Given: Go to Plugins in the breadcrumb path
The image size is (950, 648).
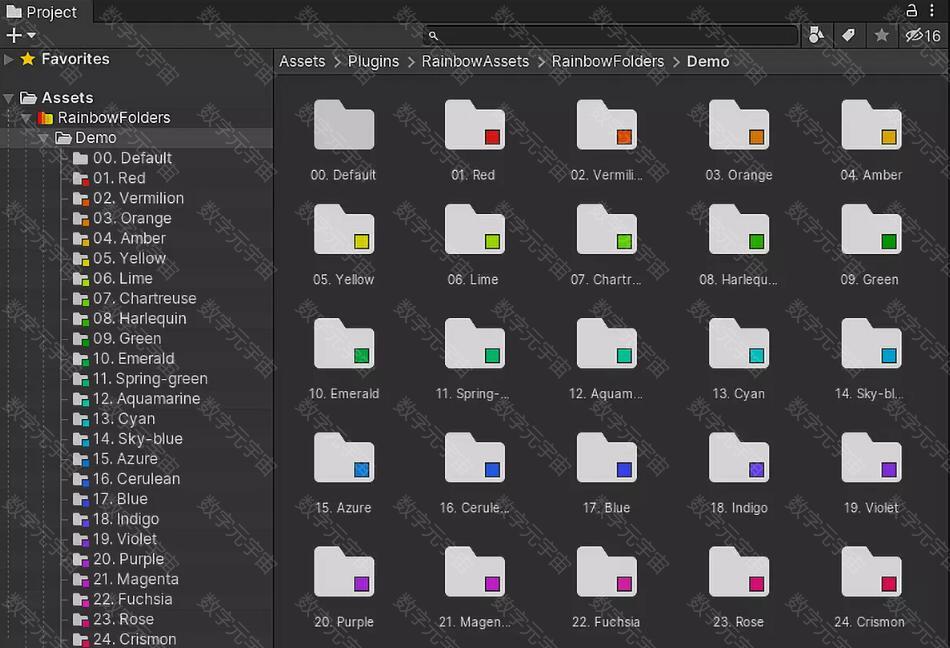Looking at the screenshot, I should tap(373, 61).
